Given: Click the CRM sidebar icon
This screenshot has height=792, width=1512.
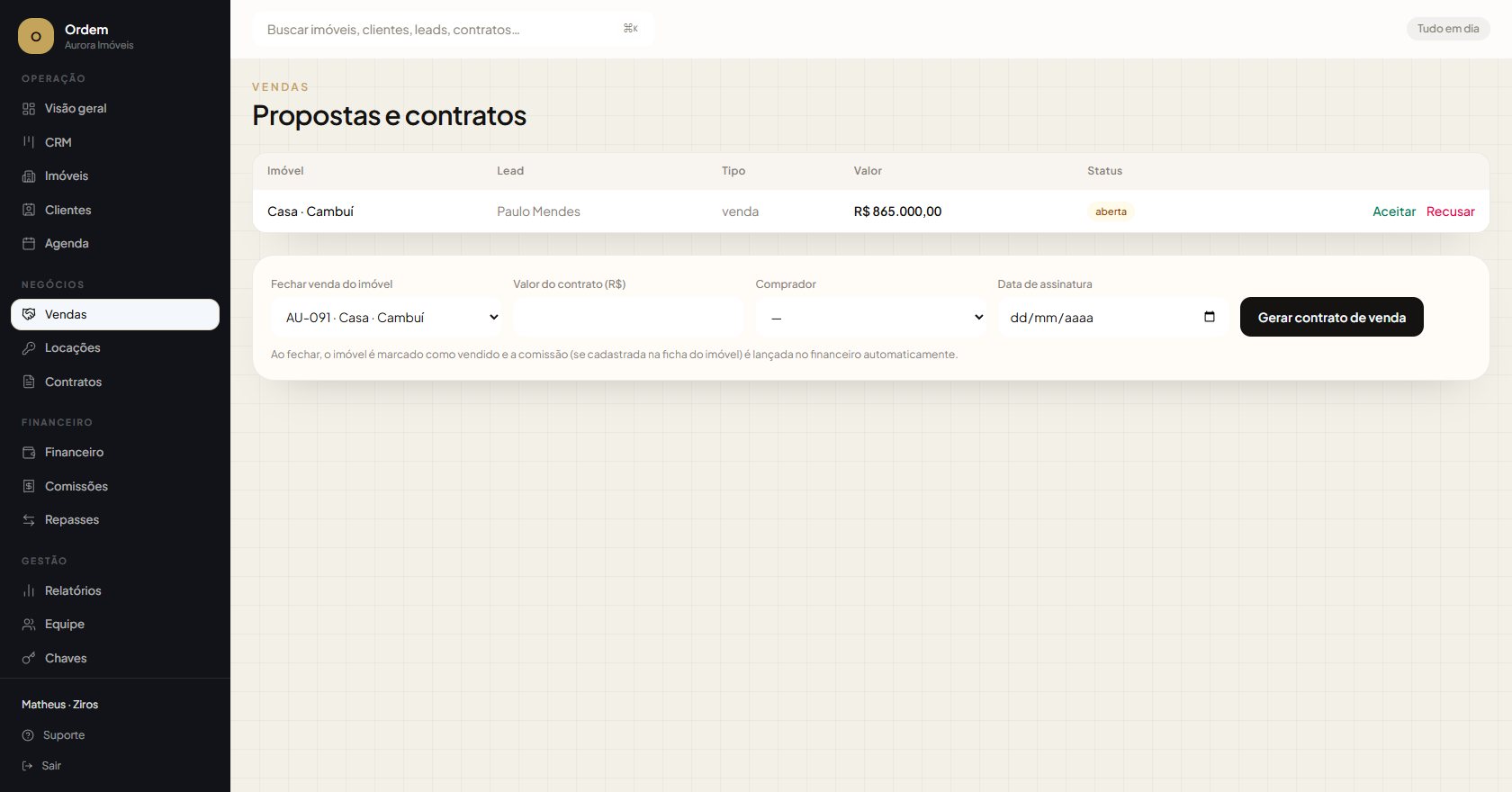Looking at the screenshot, I should click(x=29, y=142).
